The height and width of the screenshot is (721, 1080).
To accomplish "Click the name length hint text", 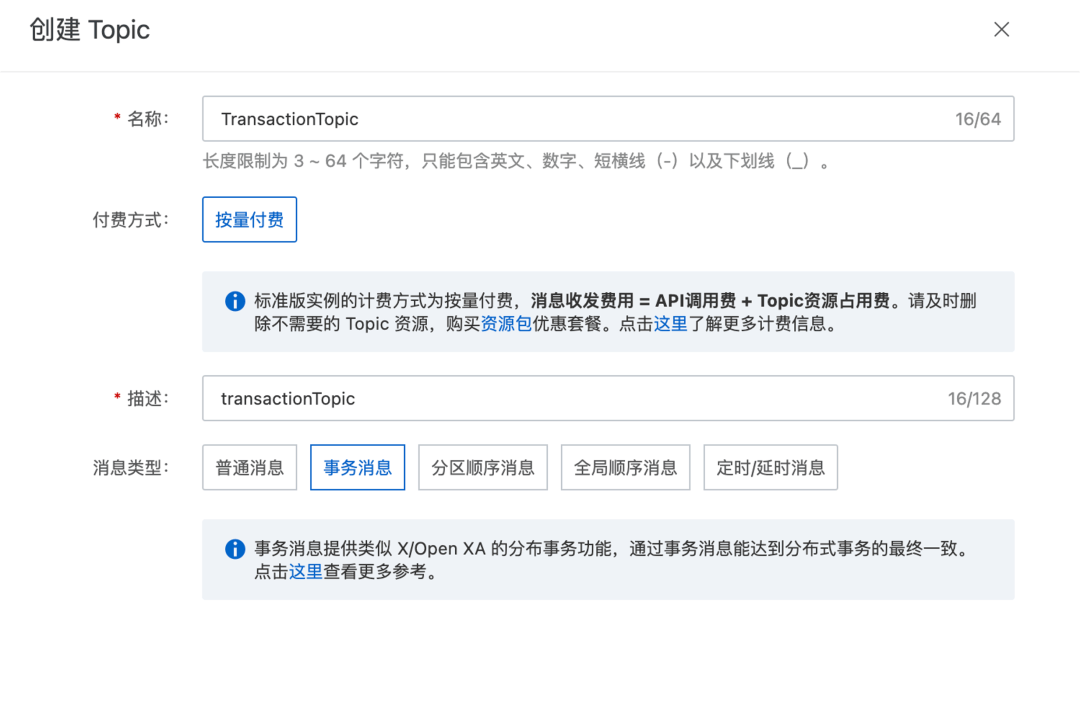I will [x=517, y=161].
